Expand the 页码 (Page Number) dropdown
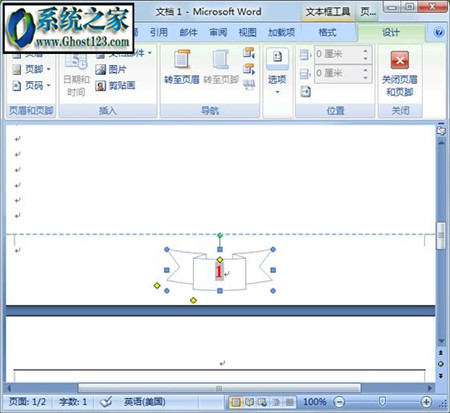The height and width of the screenshot is (413, 450). pos(49,85)
